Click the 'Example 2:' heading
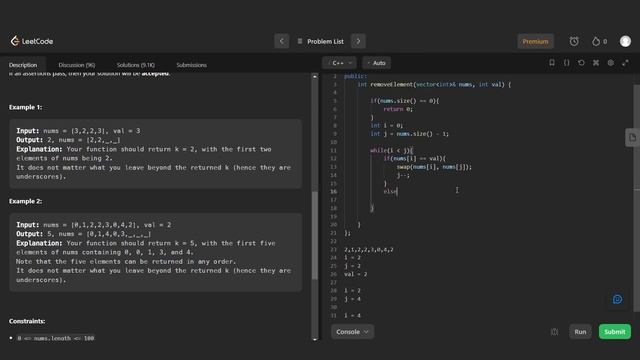Image resolution: width=640 pixels, height=360 pixels. pos(25,201)
